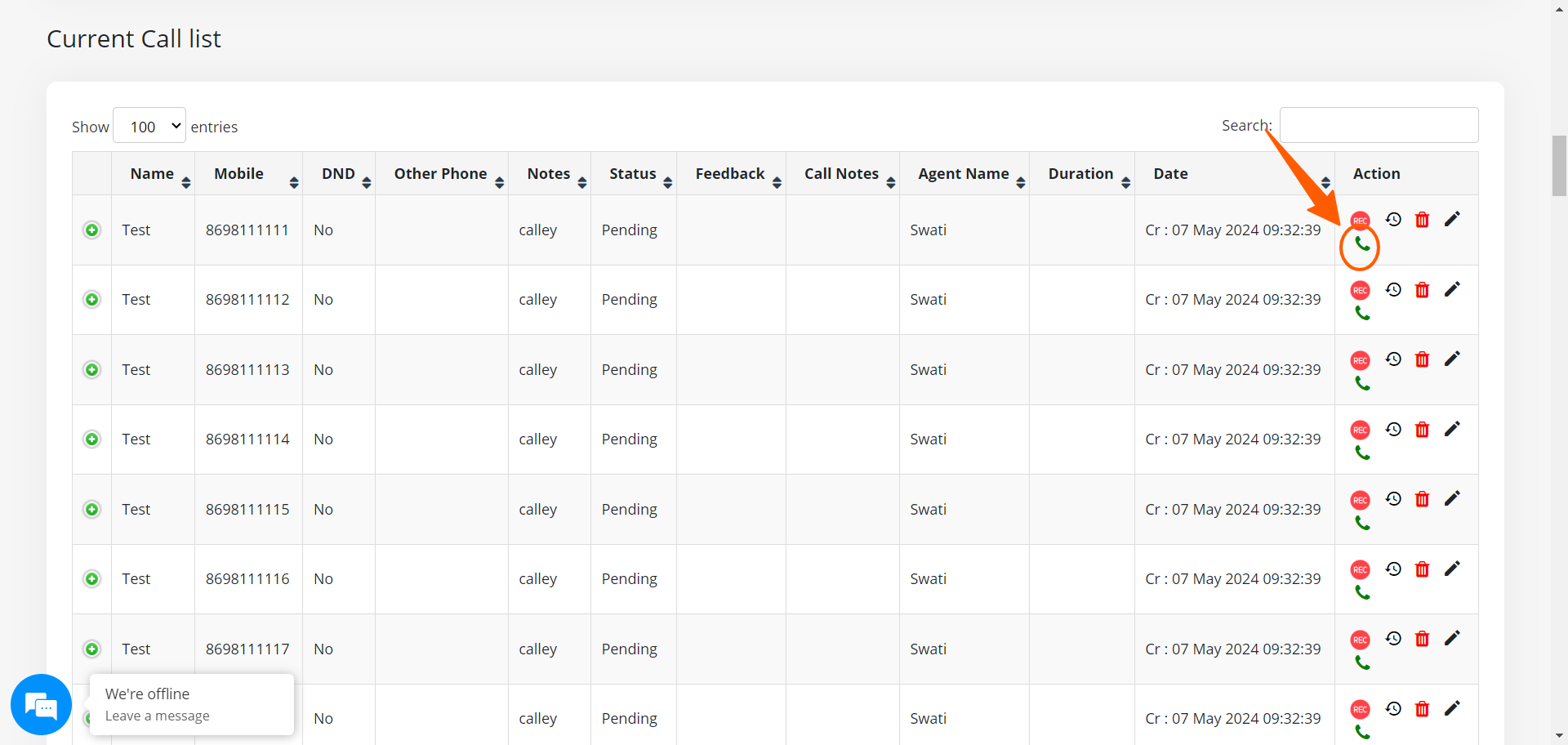Click the REC icon for 8698111114
Image resolution: width=1568 pixels, height=745 pixels.
tap(1360, 430)
